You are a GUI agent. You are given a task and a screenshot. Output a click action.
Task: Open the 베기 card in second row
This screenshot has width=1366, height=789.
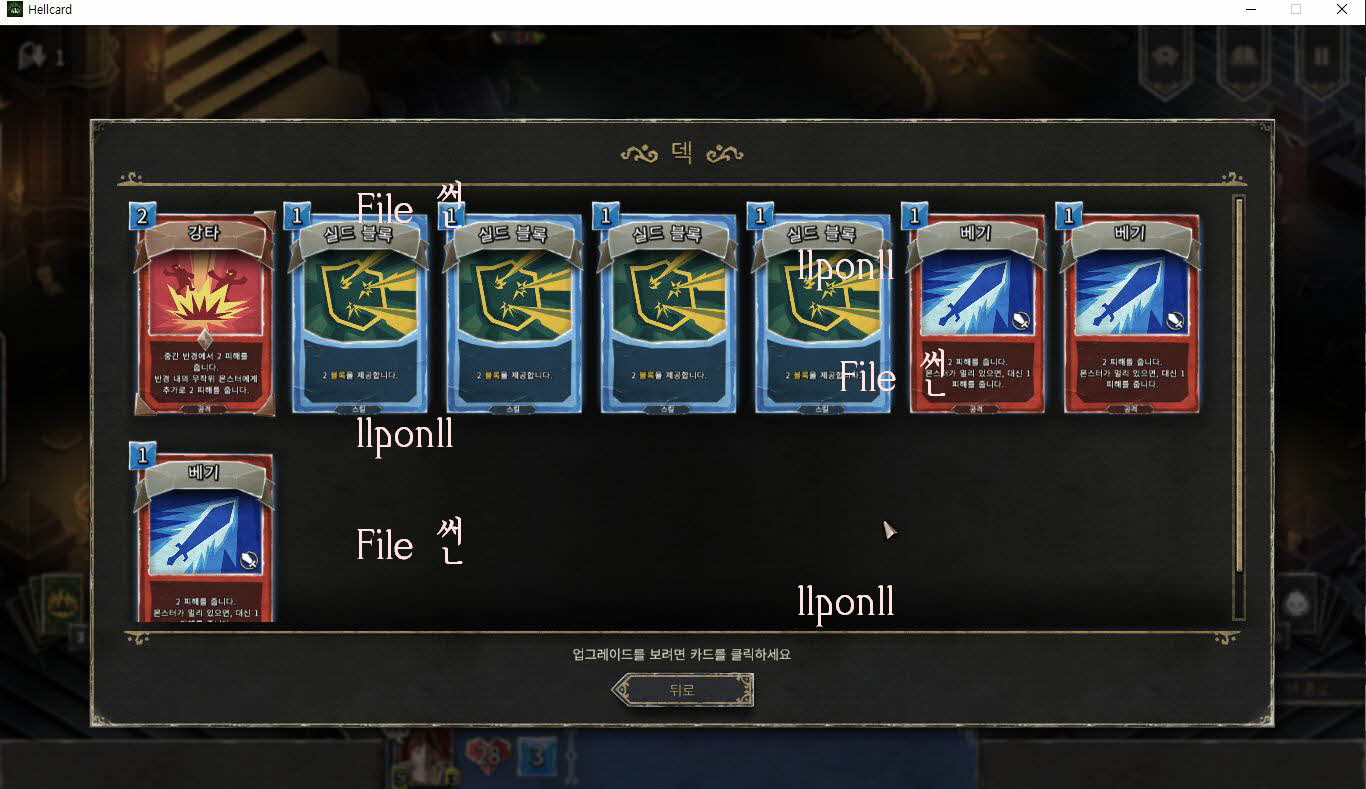coord(204,537)
